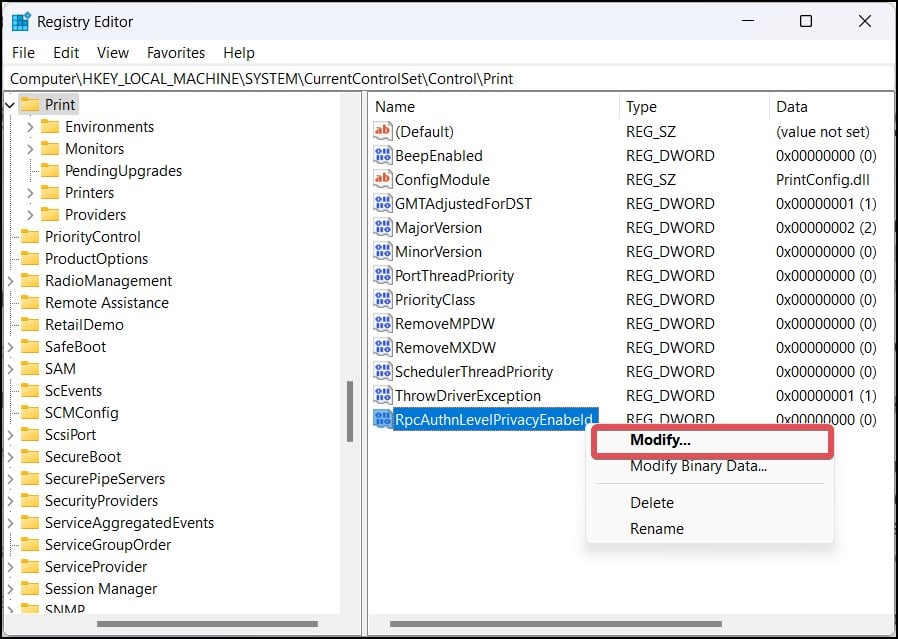Select the SCMConfig key

tap(82, 412)
